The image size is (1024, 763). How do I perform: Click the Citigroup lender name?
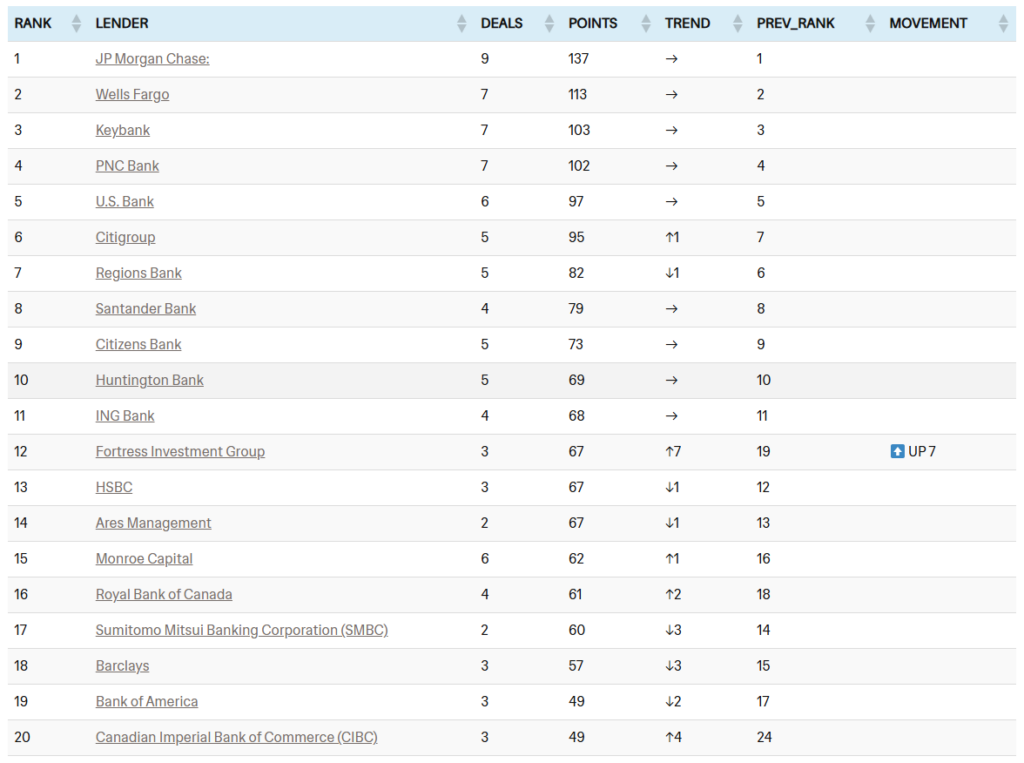[125, 238]
